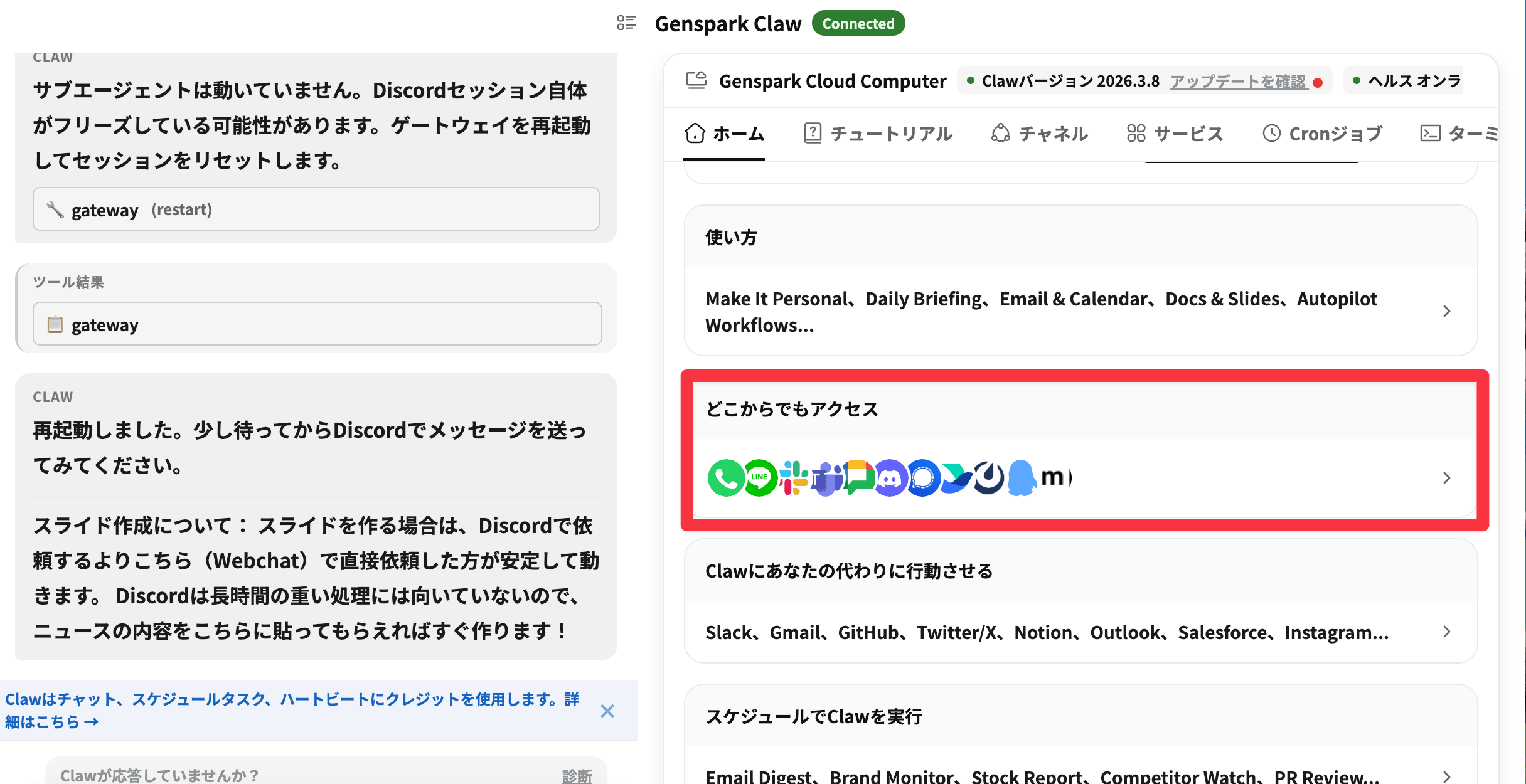Expand the どこからでもアクセス row arrow
Image resolution: width=1526 pixels, height=784 pixels.
pyautogui.click(x=1446, y=478)
